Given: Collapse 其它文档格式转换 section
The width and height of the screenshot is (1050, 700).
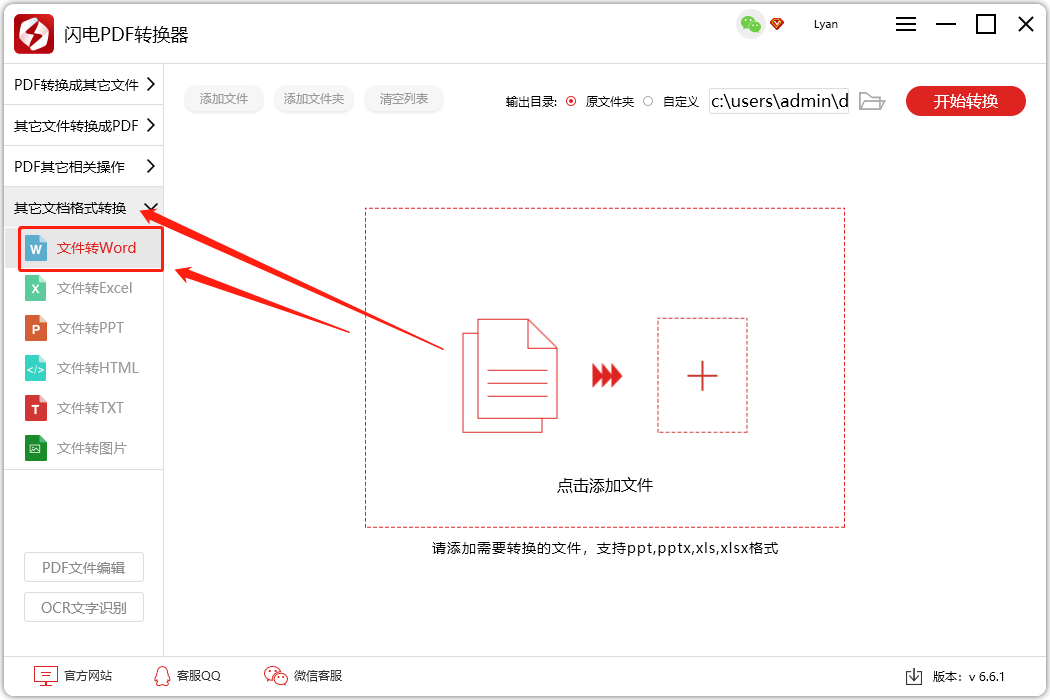Looking at the screenshot, I should click(84, 208).
